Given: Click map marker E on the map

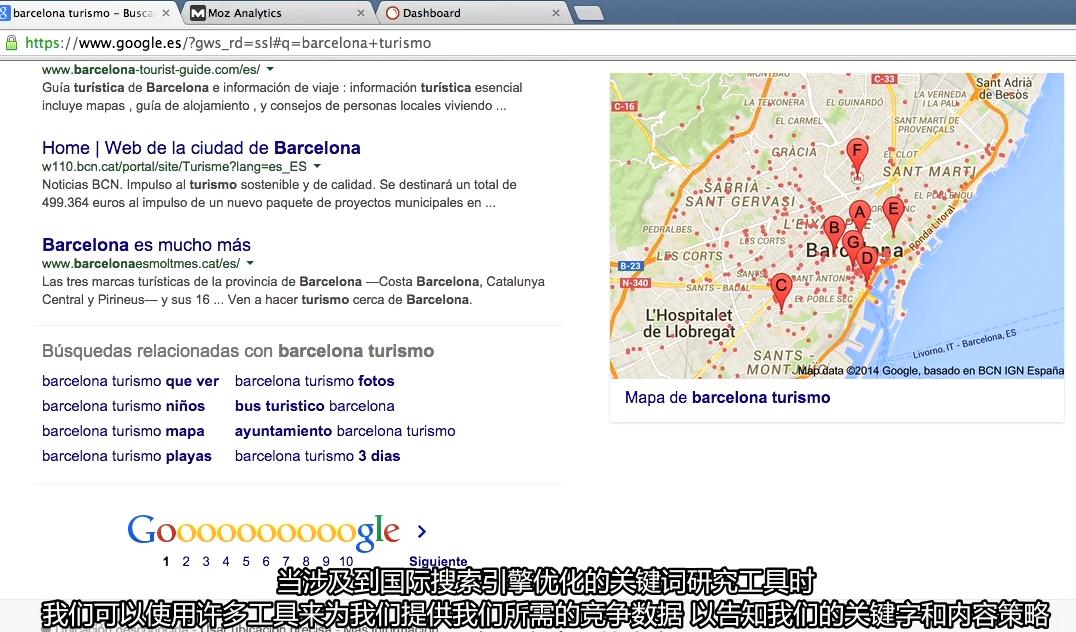Looking at the screenshot, I should point(893,214).
